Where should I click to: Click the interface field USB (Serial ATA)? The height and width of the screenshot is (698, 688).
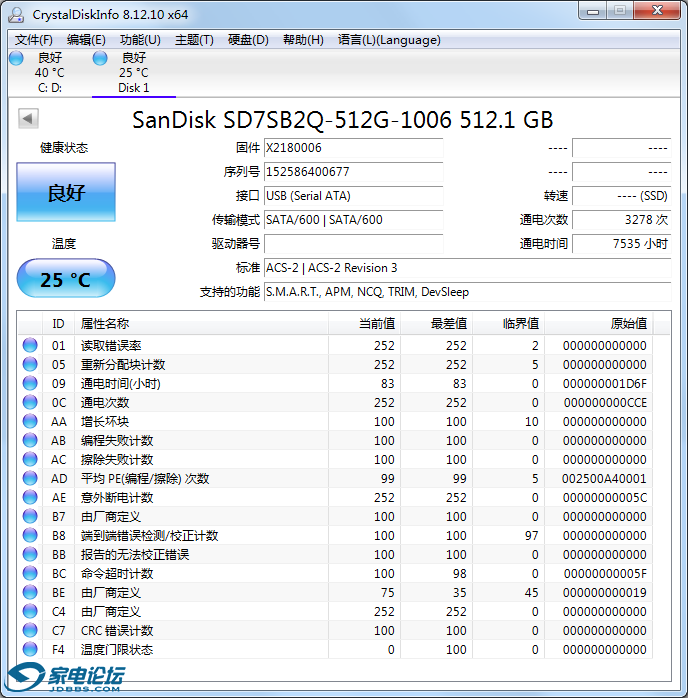point(353,196)
